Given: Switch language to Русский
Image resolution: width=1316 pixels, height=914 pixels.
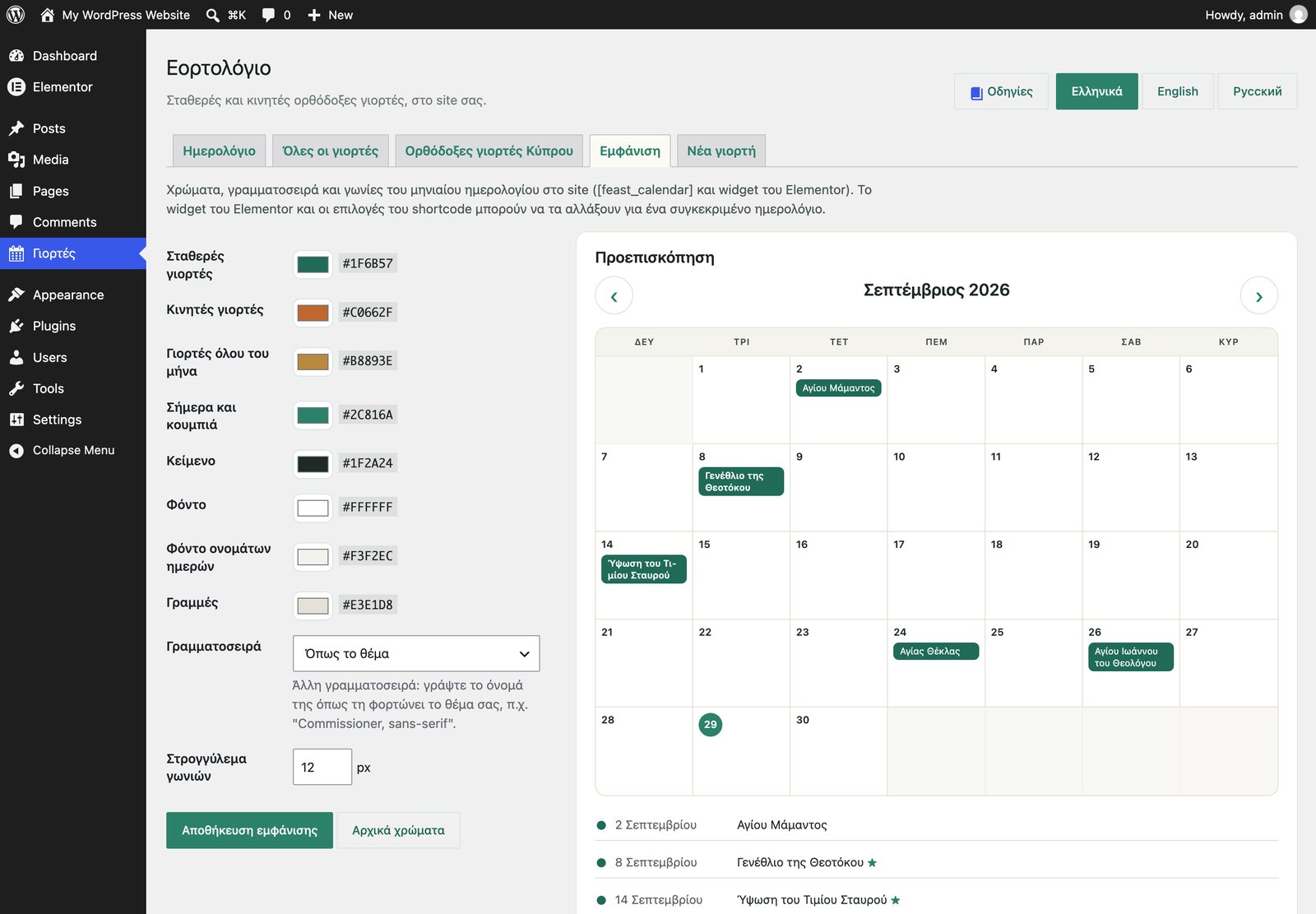Looking at the screenshot, I should point(1257,91).
